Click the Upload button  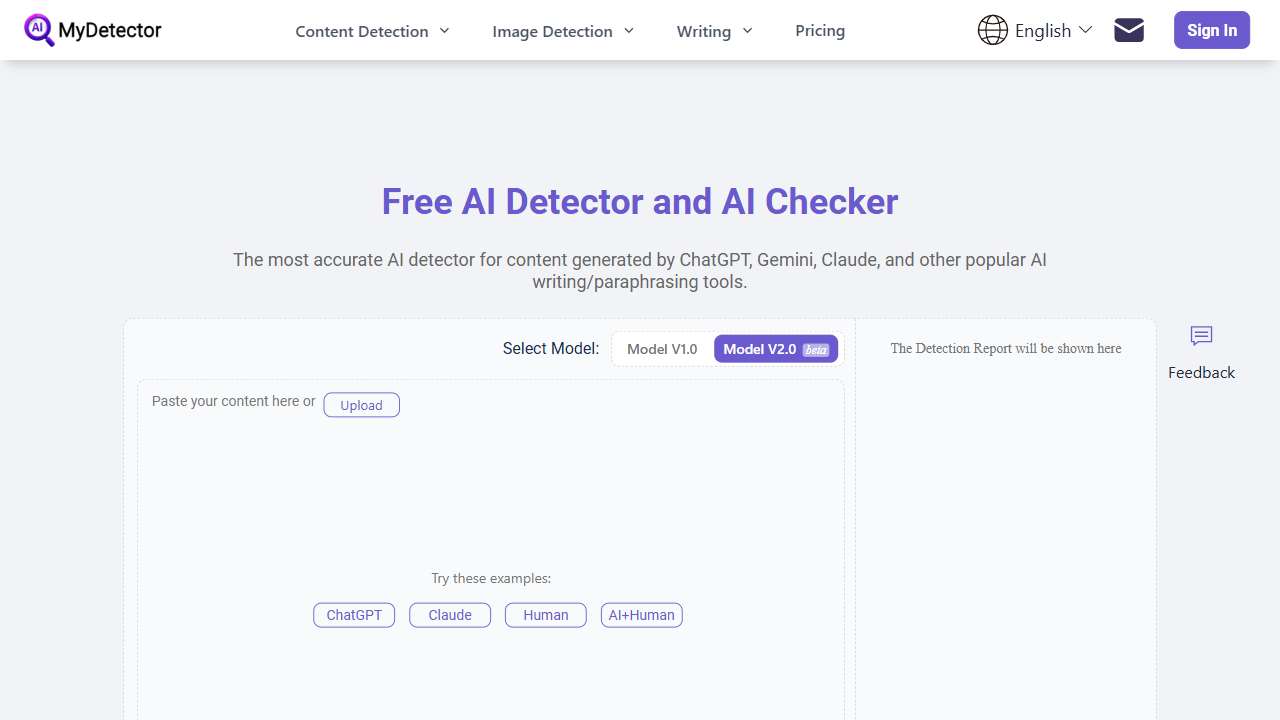click(x=361, y=405)
